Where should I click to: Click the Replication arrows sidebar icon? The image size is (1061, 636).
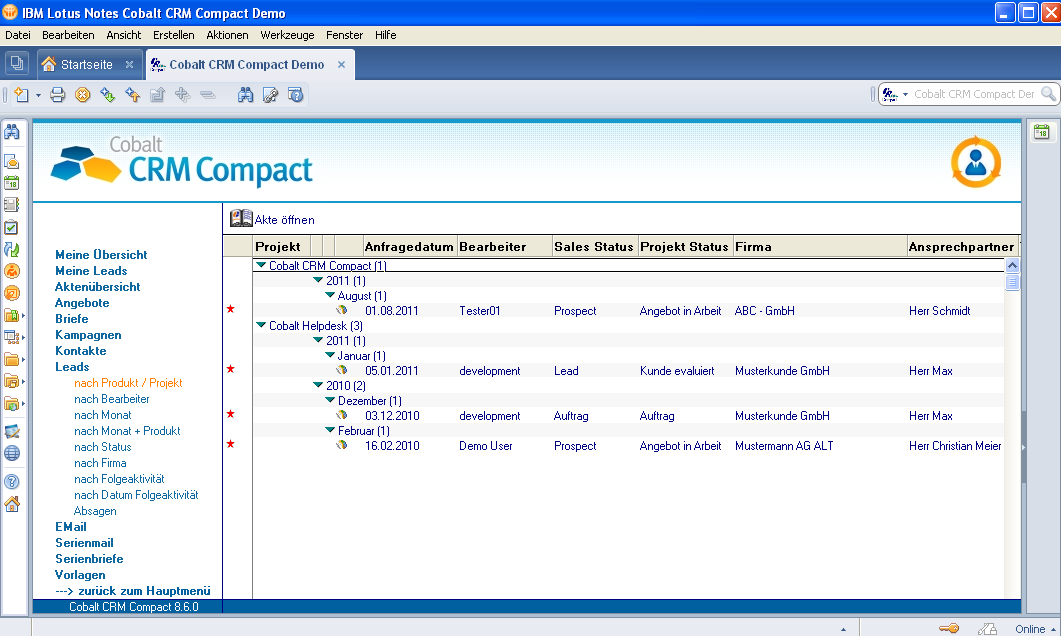12,249
